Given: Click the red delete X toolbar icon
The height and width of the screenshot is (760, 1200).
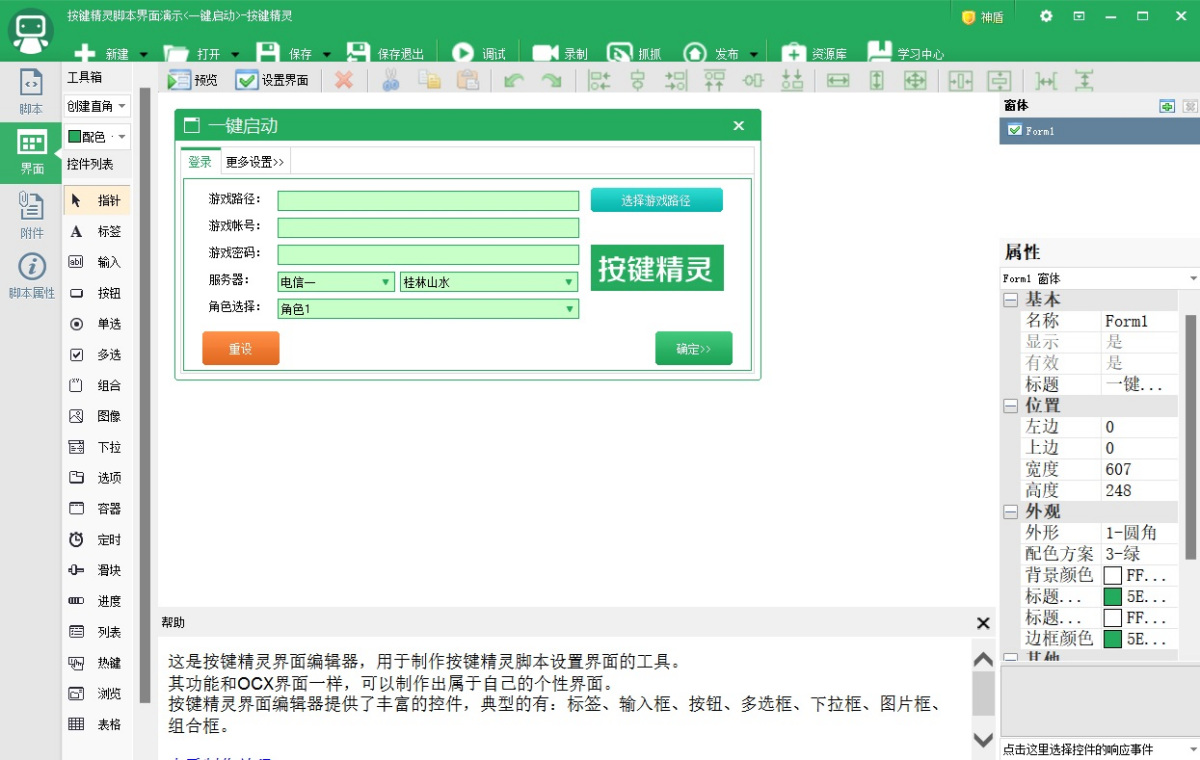Looking at the screenshot, I should tap(344, 81).
